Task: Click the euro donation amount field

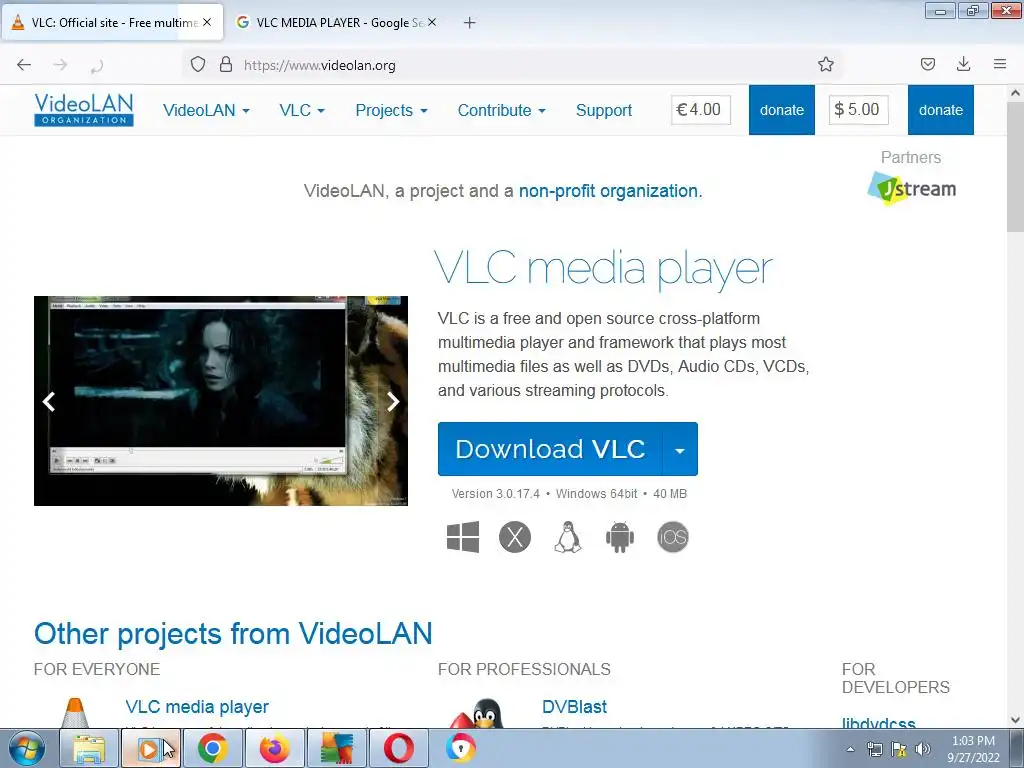Action: [701, 110]
